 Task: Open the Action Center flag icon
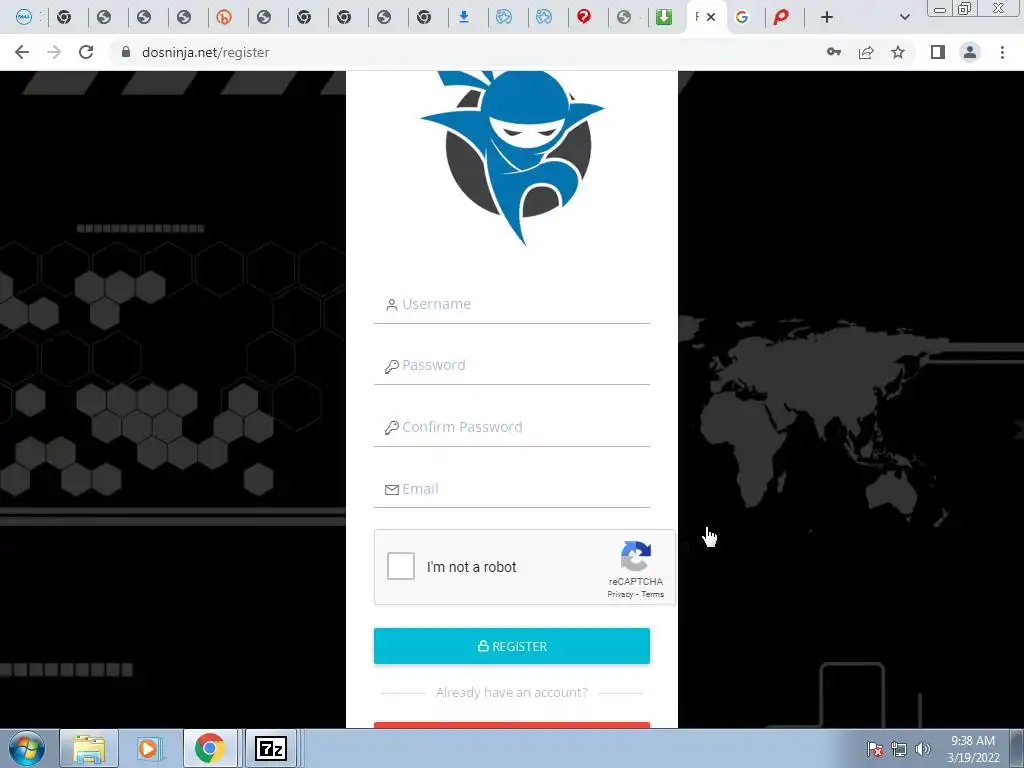point(875,749)
